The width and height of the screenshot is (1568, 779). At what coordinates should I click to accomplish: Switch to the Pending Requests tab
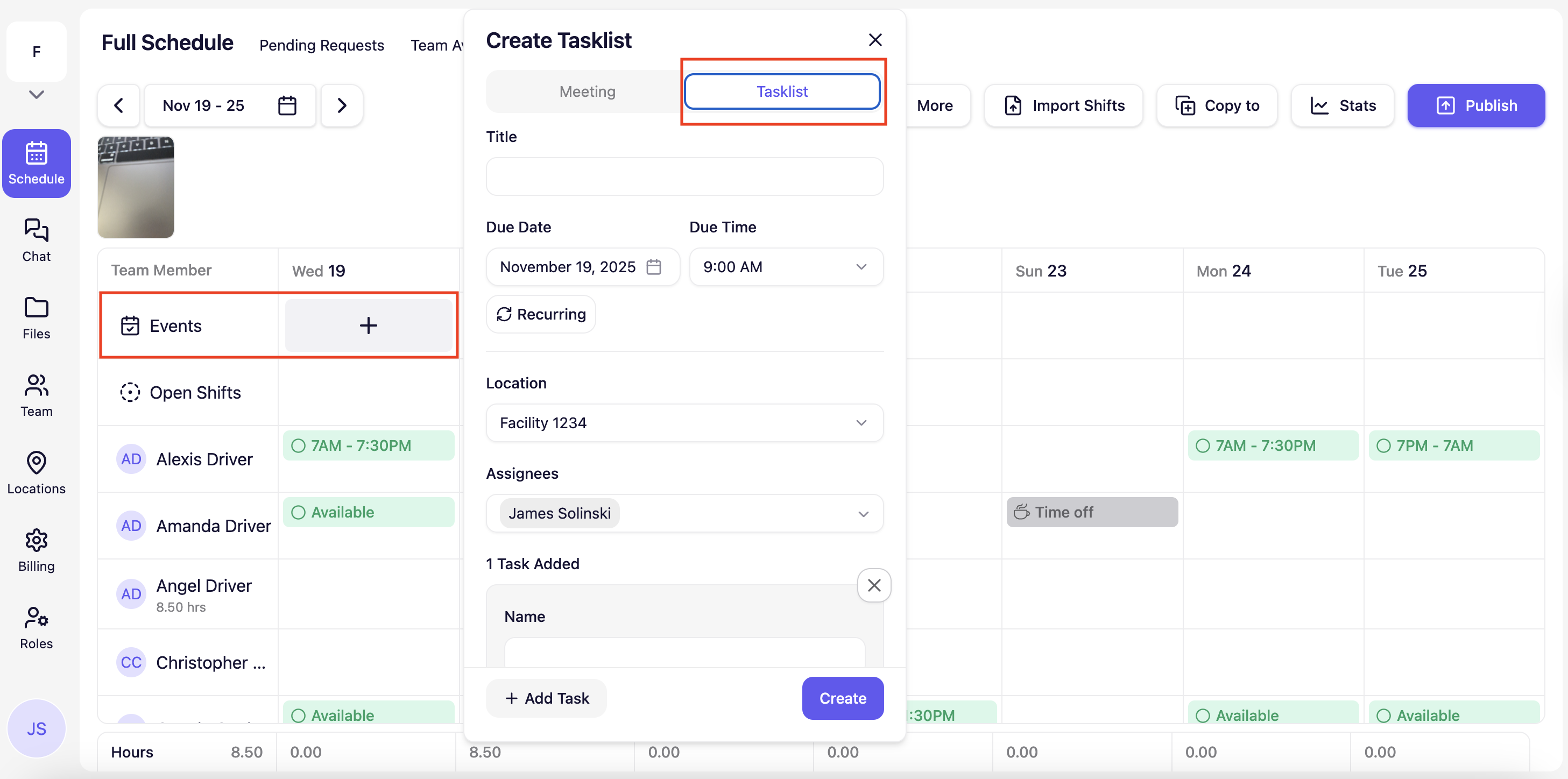pos(321,45)
